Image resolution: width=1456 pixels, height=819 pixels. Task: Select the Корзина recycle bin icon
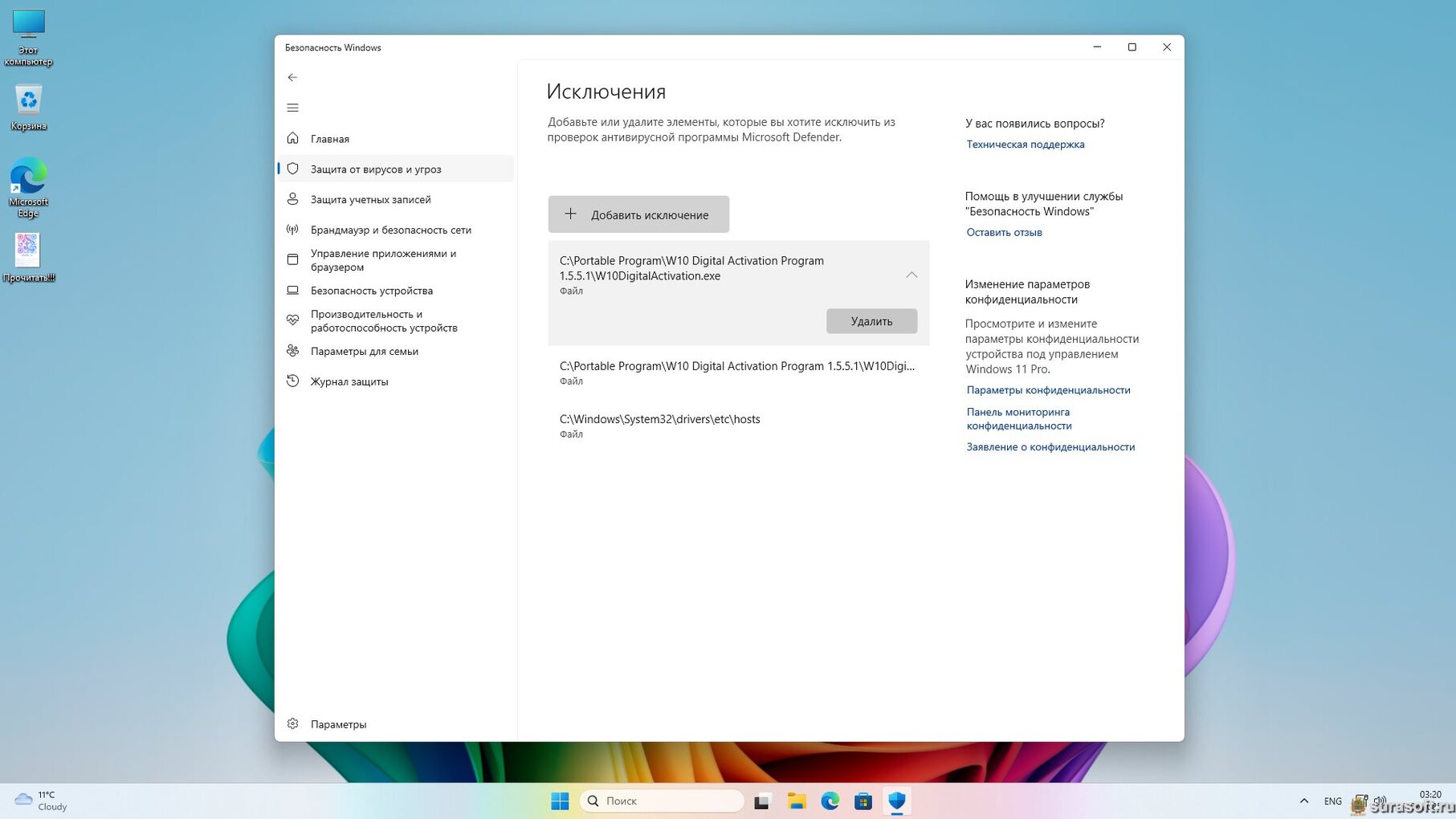coord(29,107)
